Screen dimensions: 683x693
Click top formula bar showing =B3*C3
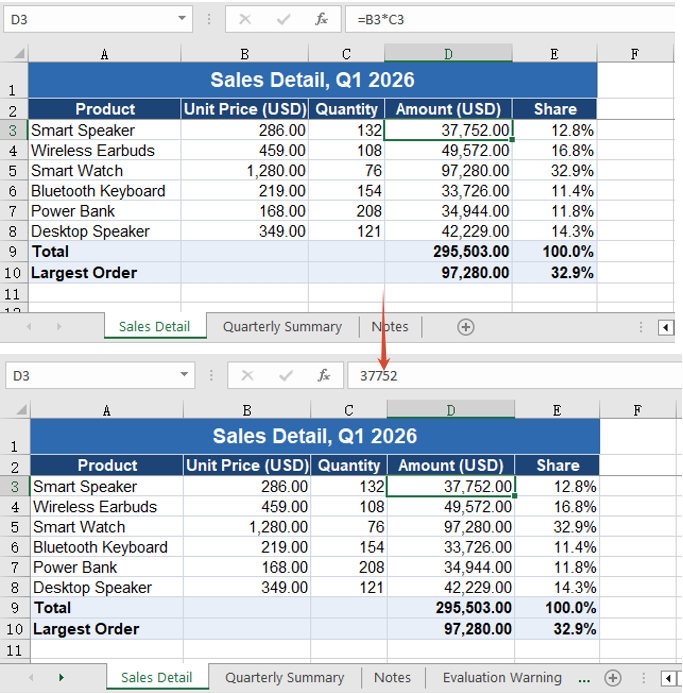pos(510,19)
